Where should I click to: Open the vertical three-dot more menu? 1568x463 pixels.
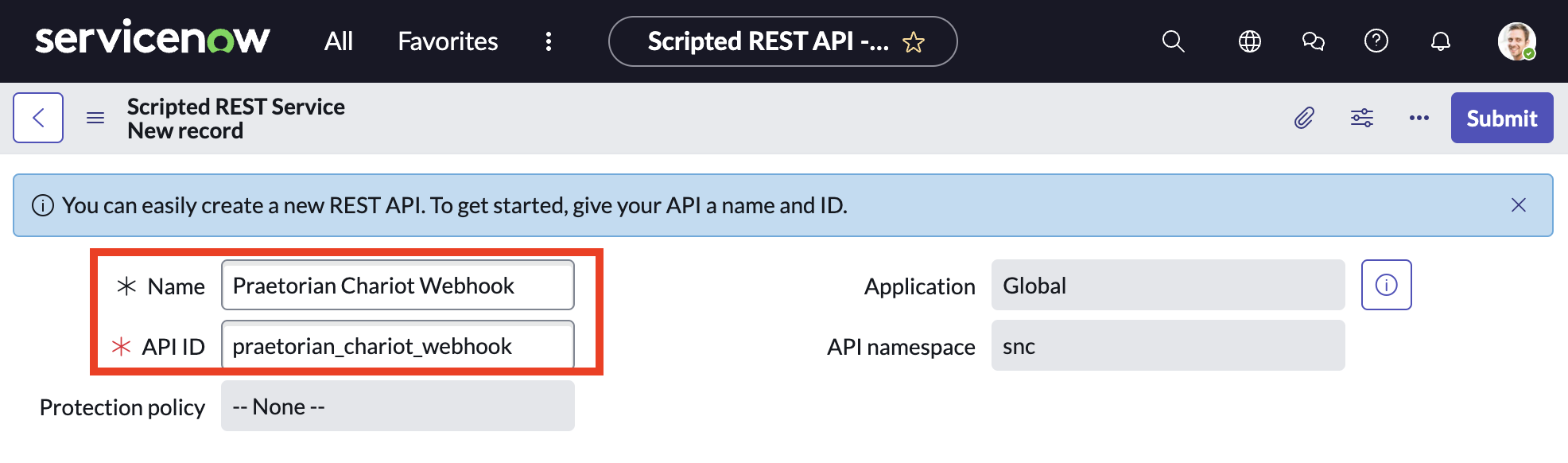[549, 41]
